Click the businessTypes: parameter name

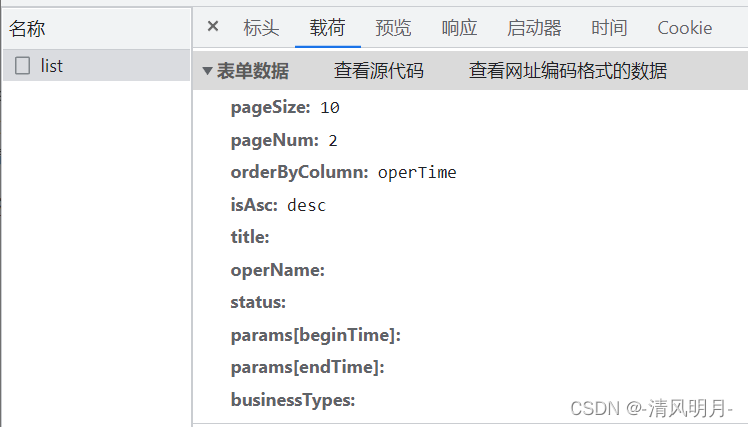click(293, 400)
